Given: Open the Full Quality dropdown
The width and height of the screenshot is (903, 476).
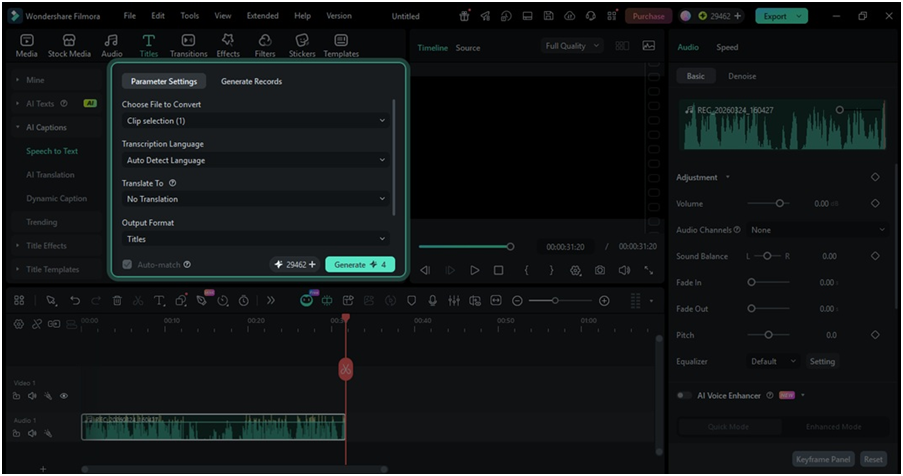Looking at the screenshot, I should point(572,45).
